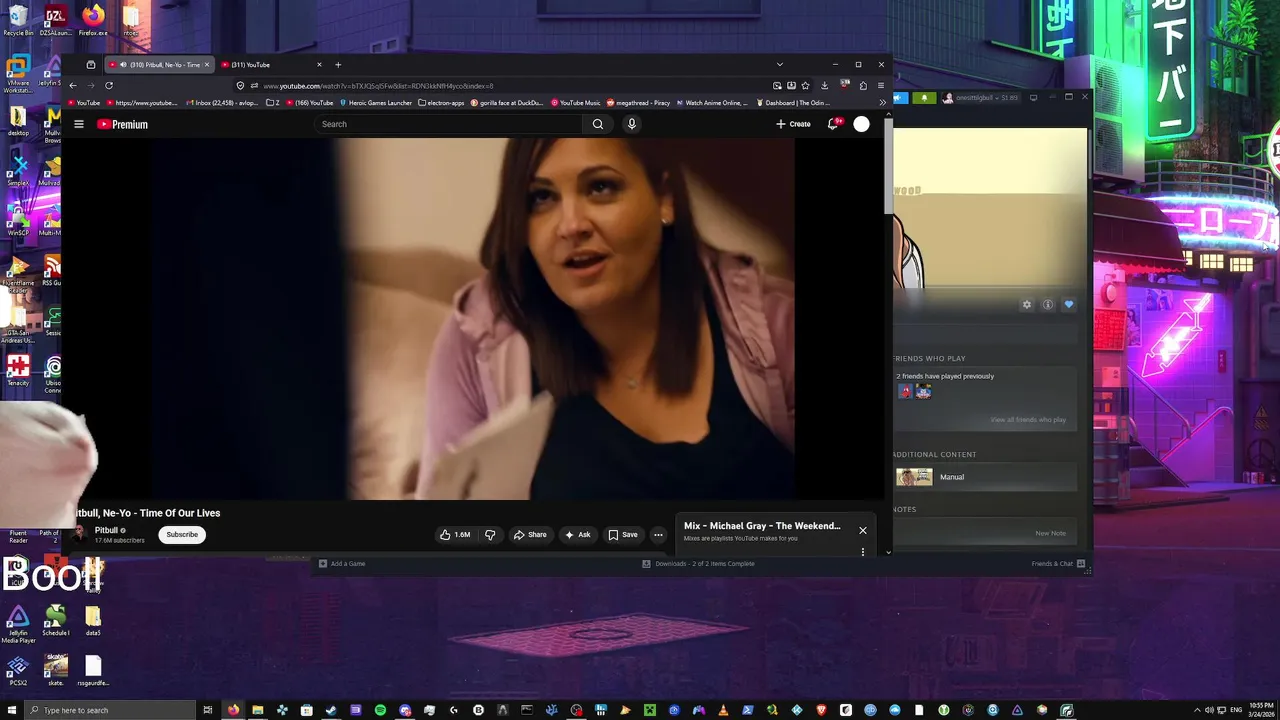Image resolution: width=1280 pixels, height=720 pixels.
Task: Open Steam Downloads status at bottom
Action: click(x=698, y=564)
